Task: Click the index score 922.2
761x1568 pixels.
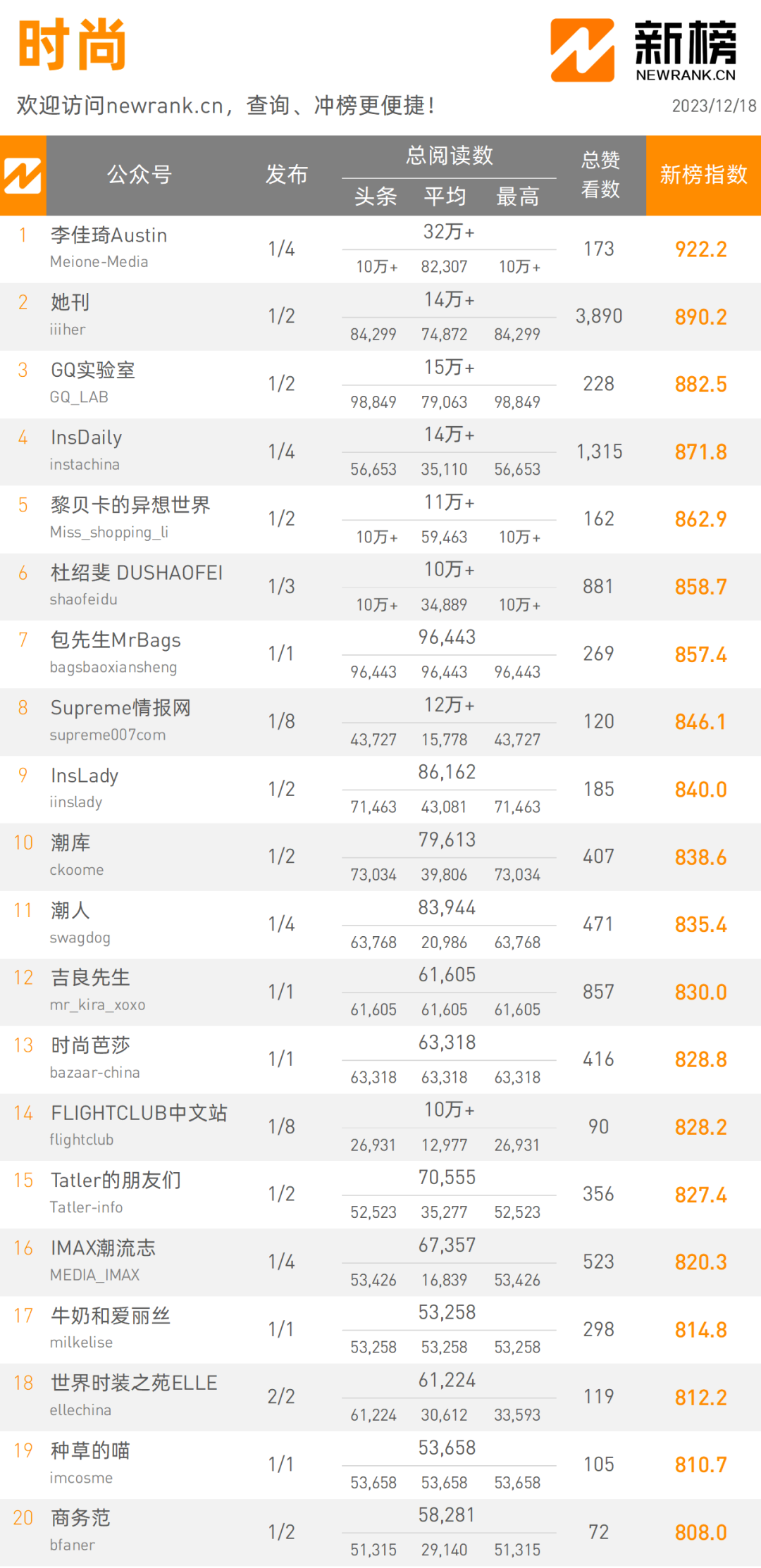Action: [x=700, y=249]
